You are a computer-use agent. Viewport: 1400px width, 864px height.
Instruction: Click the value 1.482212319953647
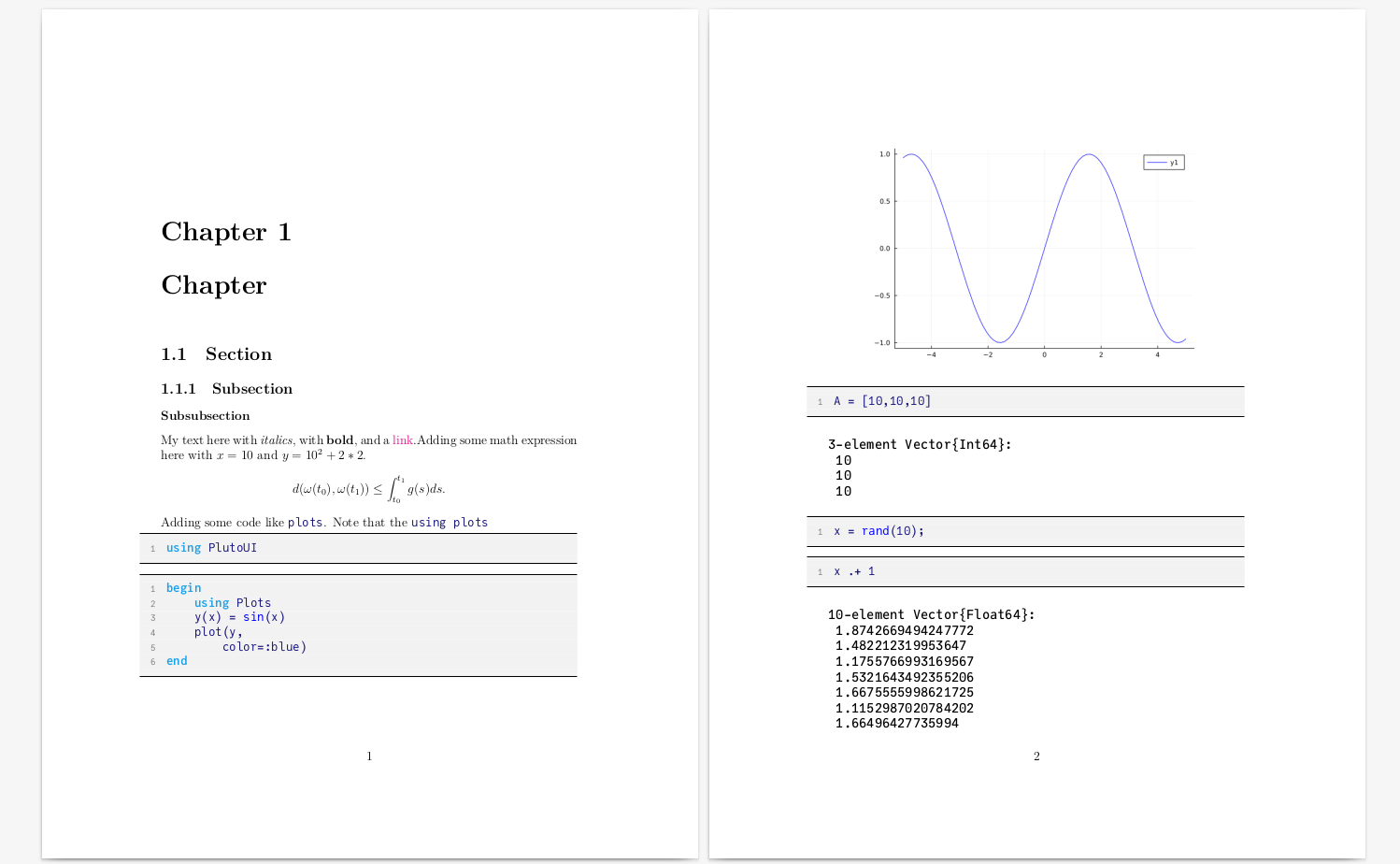[901, 646]
